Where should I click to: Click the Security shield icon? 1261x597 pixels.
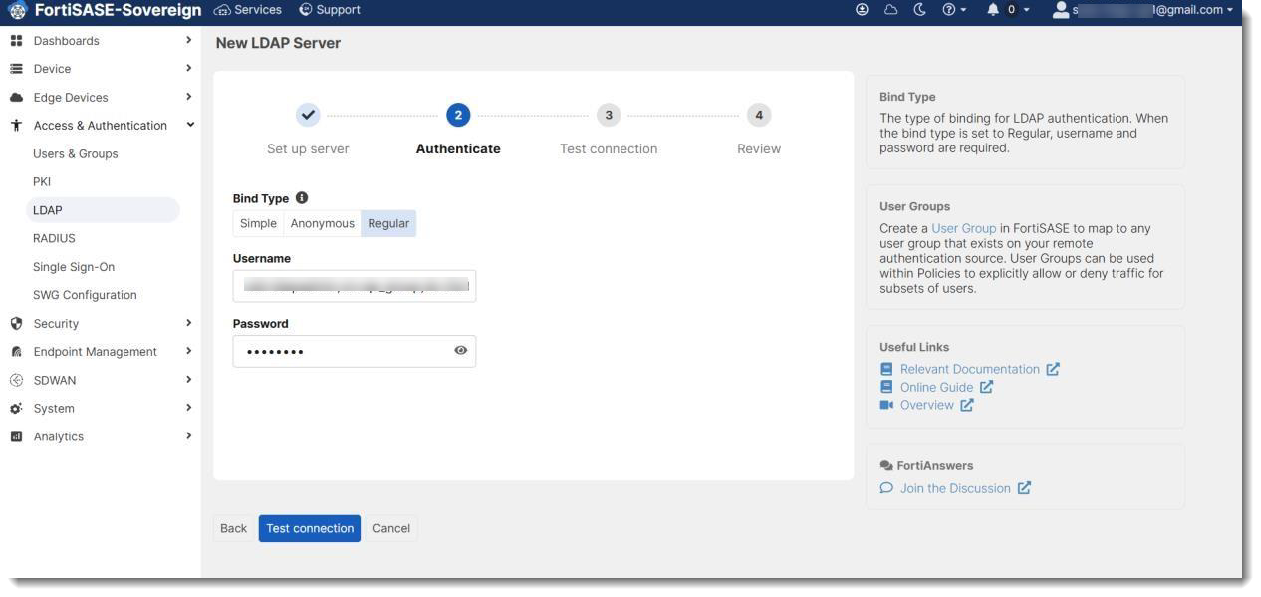[x=16, y=324]
